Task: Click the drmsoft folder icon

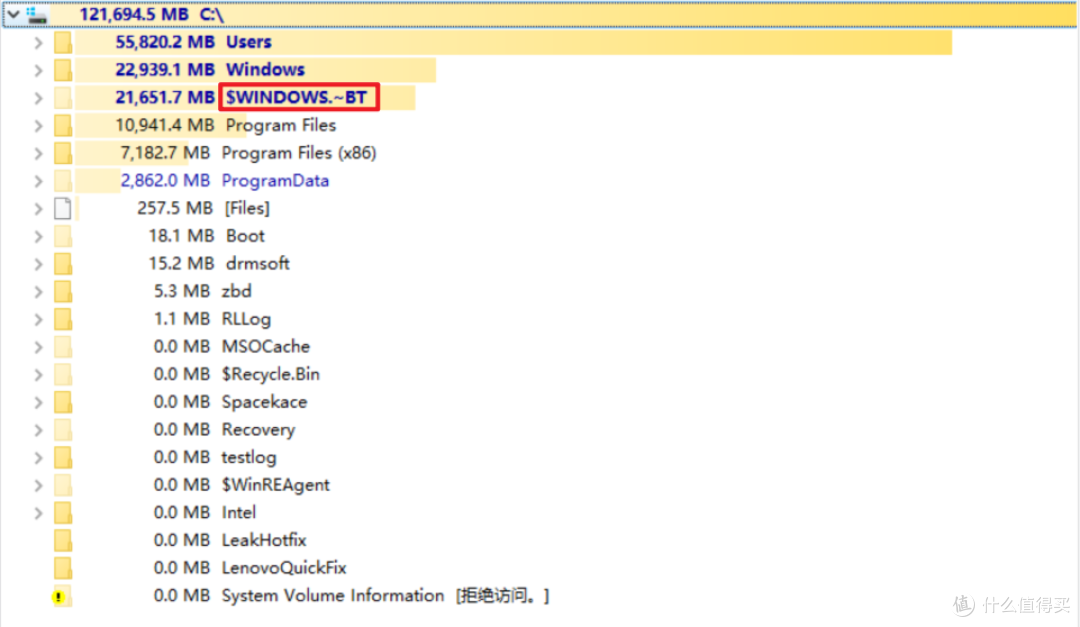Action: 63,264
